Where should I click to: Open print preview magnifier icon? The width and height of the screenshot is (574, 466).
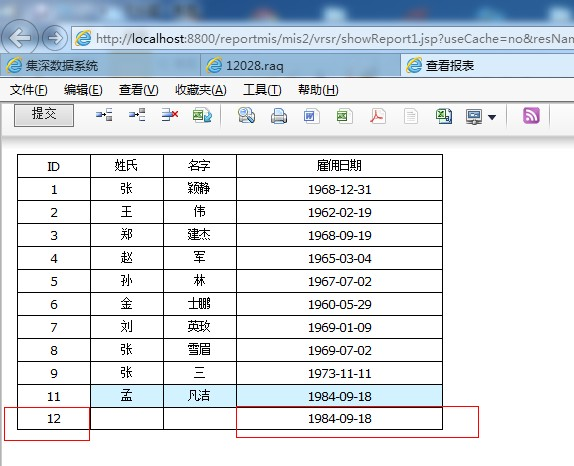(x=246, y=116)
